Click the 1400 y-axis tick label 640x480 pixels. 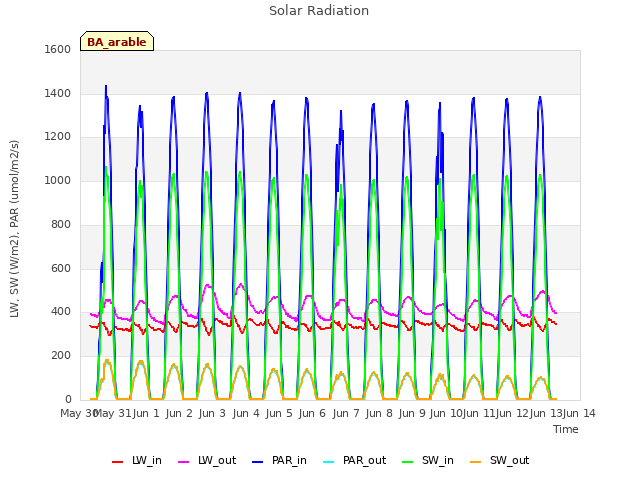pos(58,93)
